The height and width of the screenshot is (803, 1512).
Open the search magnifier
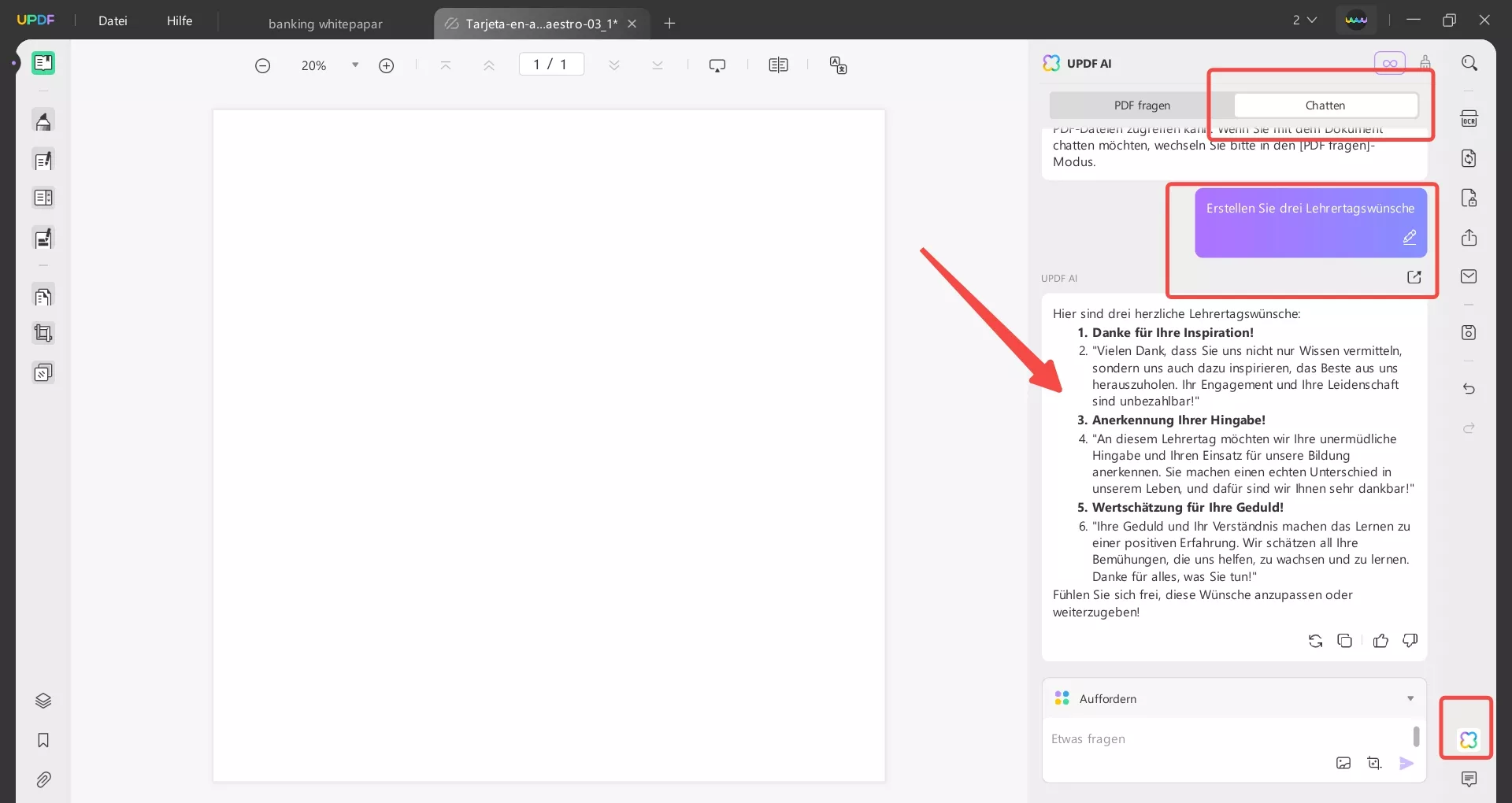coord(1469,63)
